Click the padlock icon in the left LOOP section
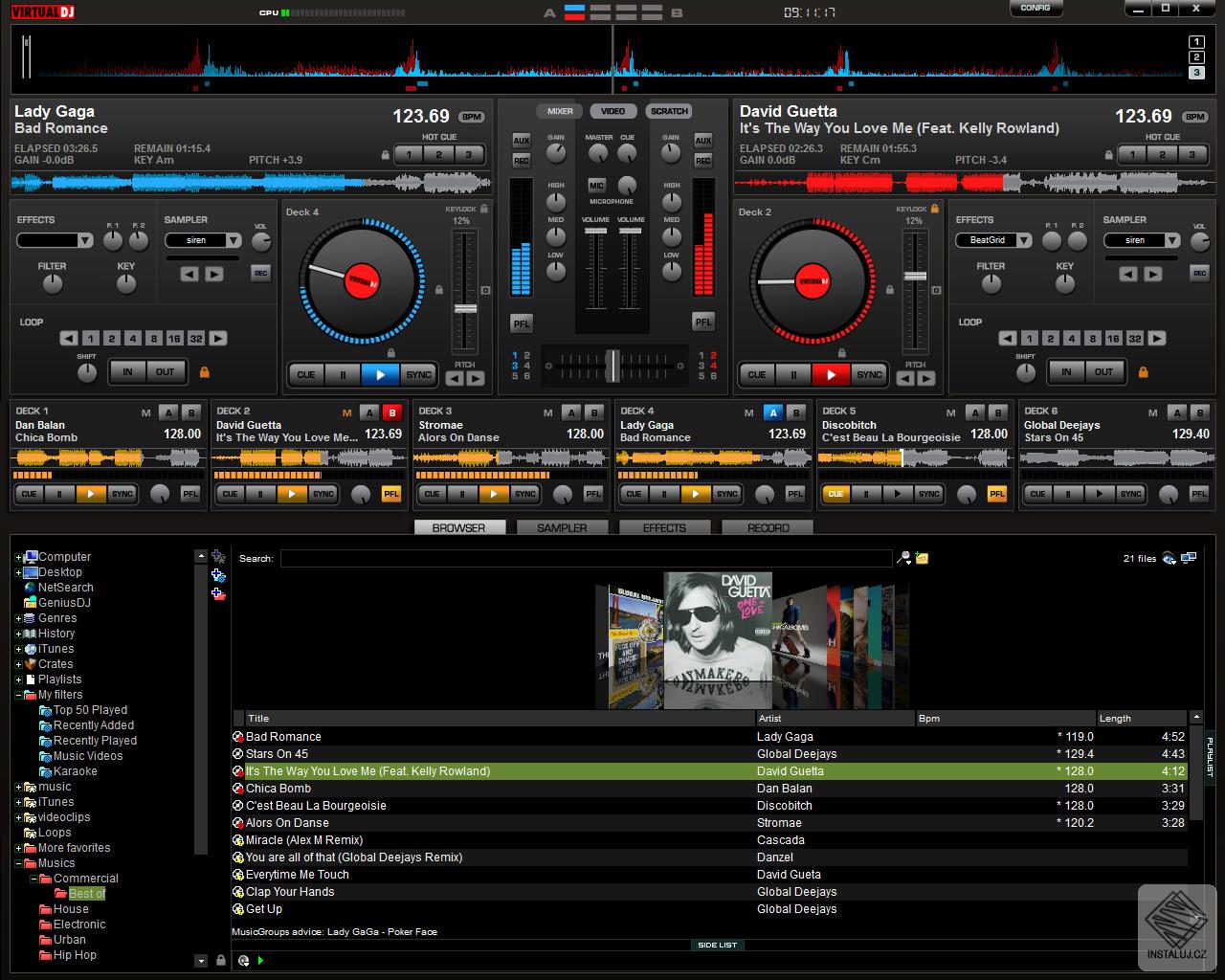The image size is (1225, 980). pos(205,372)
